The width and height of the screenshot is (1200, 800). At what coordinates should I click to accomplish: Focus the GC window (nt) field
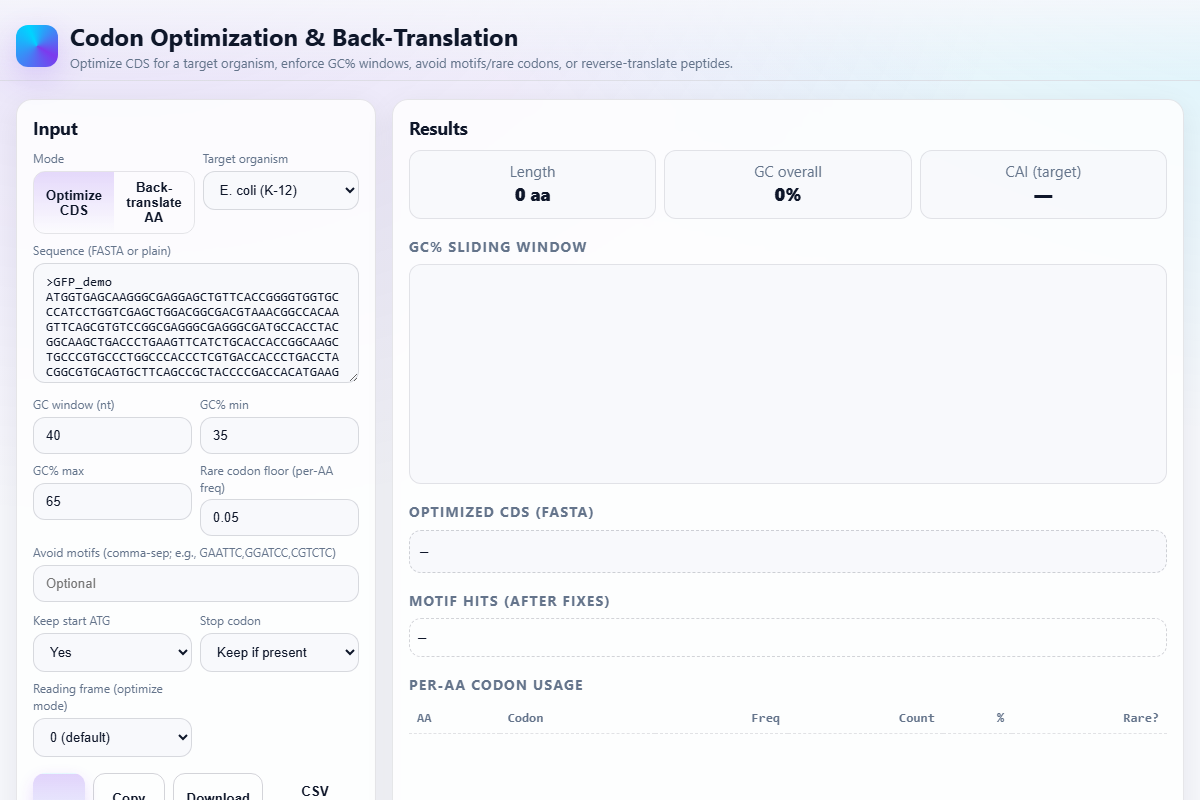click(112, 436)
